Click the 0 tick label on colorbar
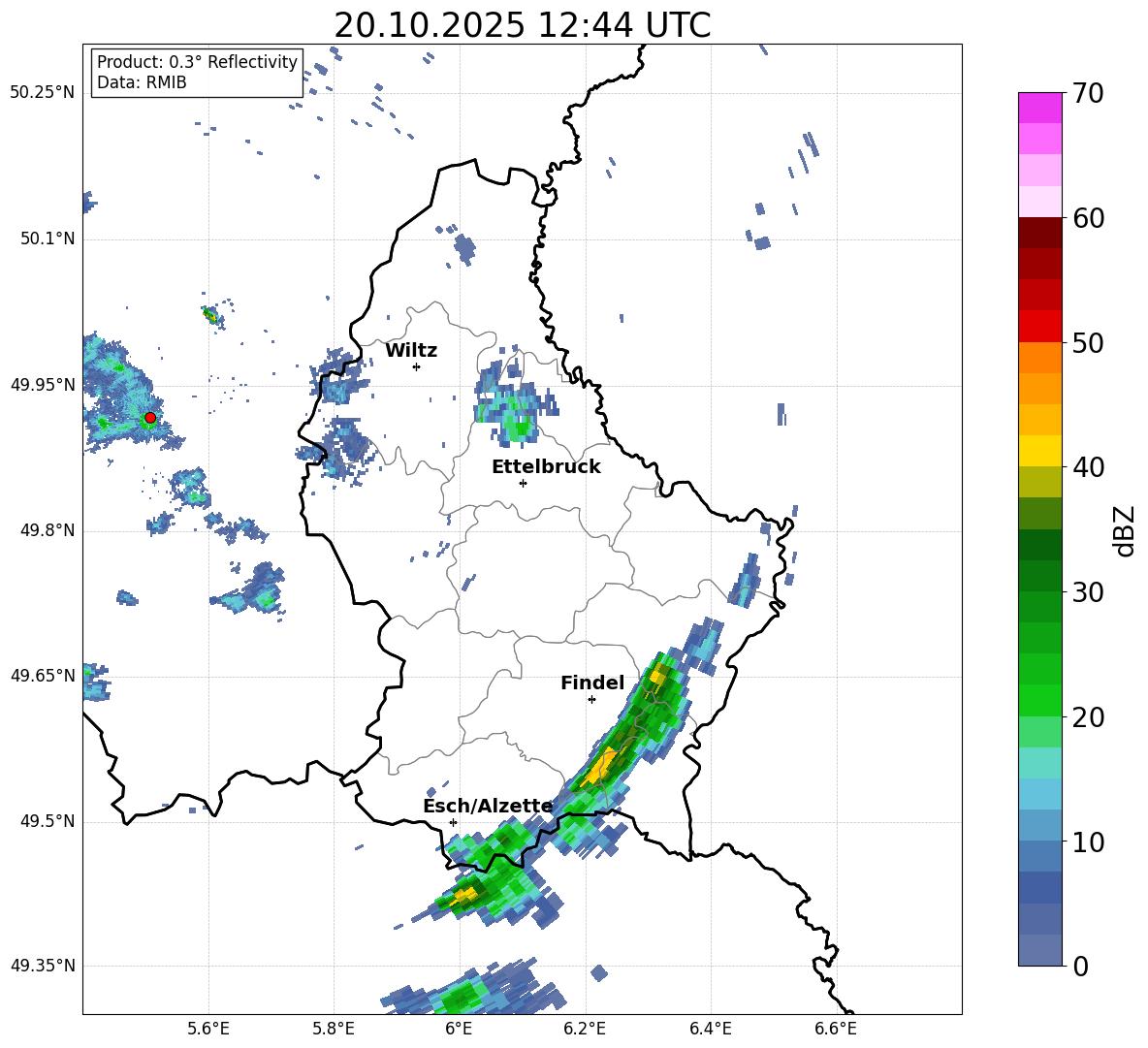1148x1048 pixels. tap(1080, 966)
